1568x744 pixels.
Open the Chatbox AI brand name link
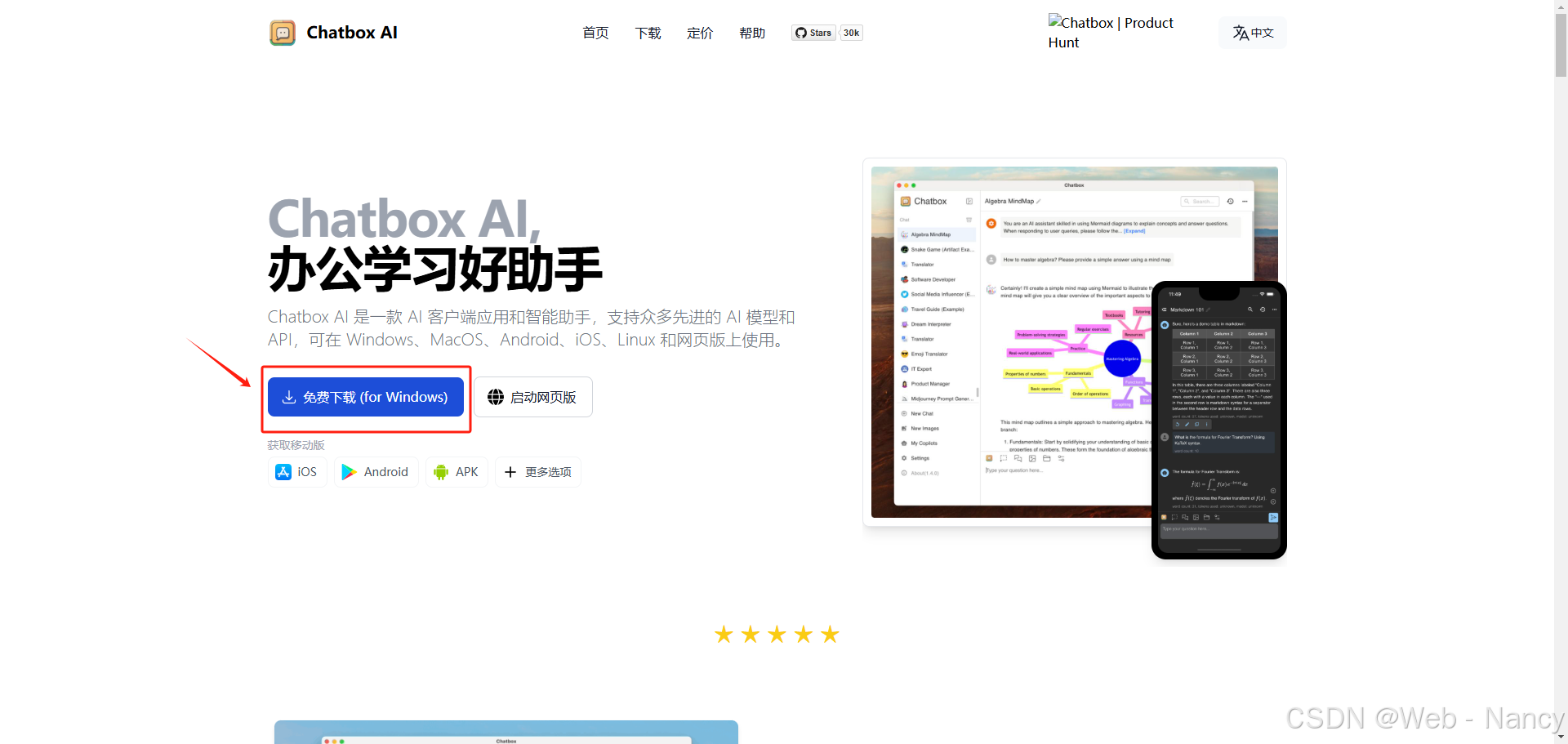[x=352, y=33]
